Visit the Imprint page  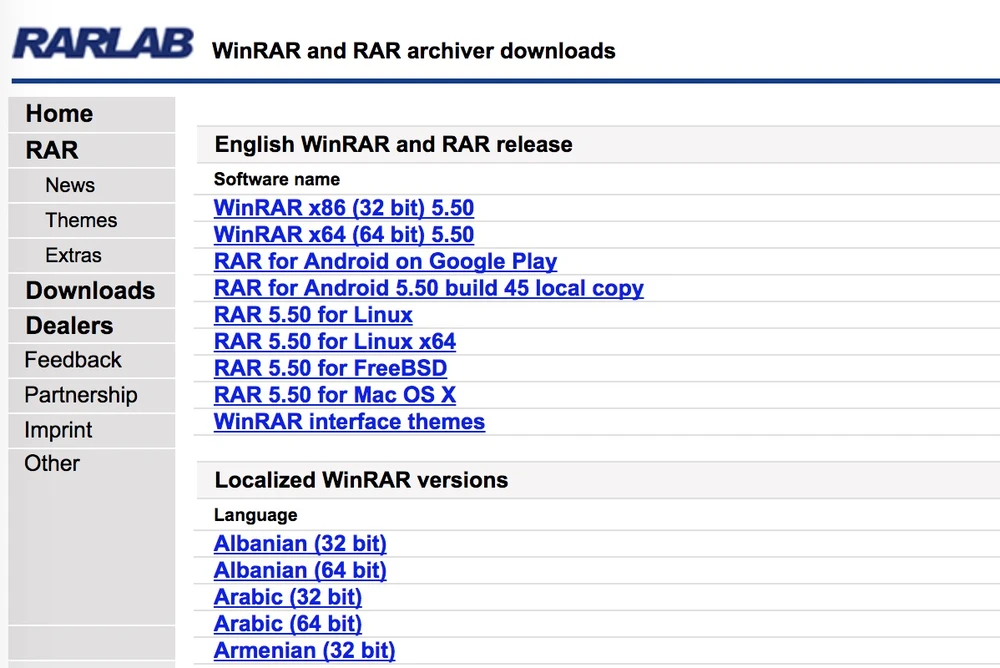click(x=58, y=430)
